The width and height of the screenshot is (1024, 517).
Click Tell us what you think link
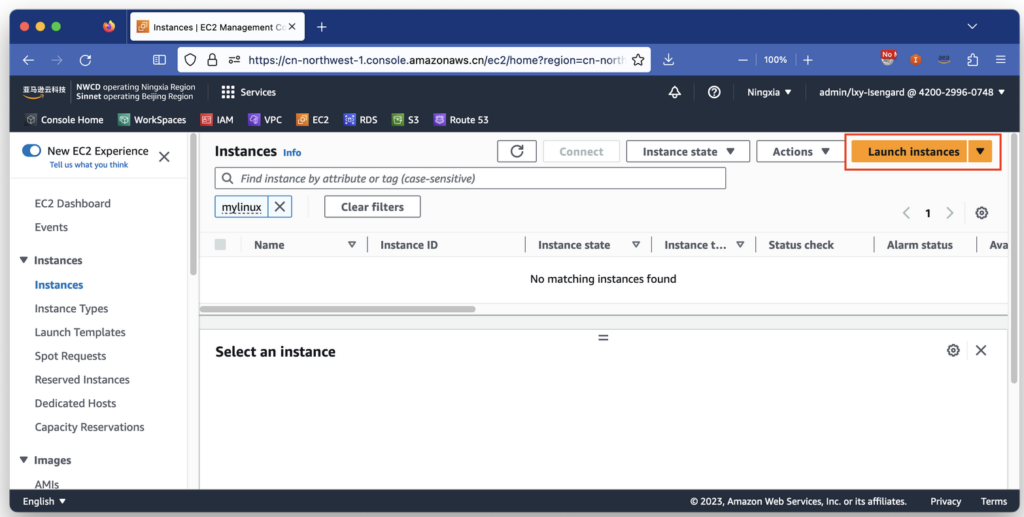point(89,165)
